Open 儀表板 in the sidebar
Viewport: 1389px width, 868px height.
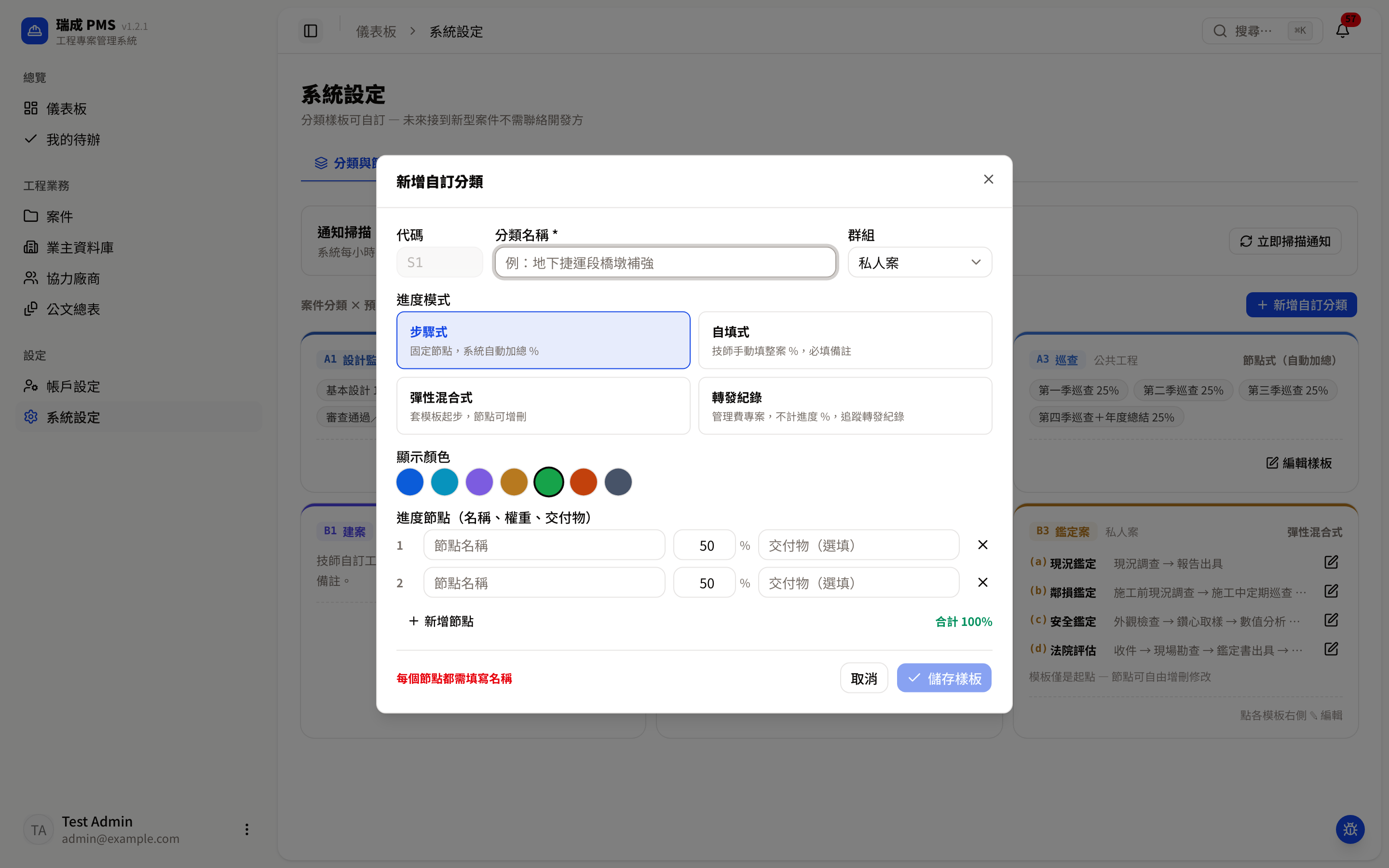point(139,108)
